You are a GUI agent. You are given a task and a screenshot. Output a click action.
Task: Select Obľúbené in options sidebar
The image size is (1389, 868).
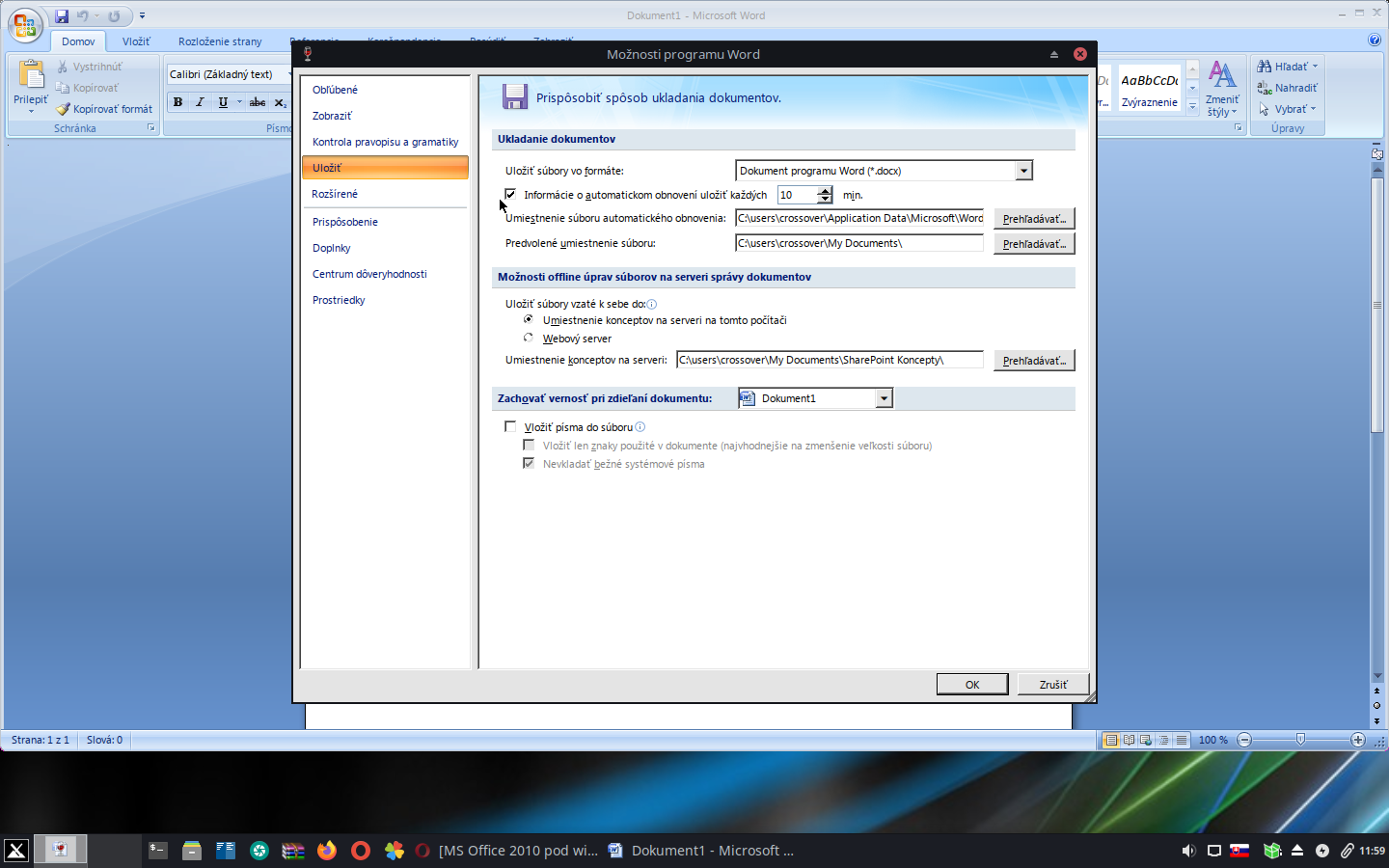pyautogui.click(x=385, y=90)
